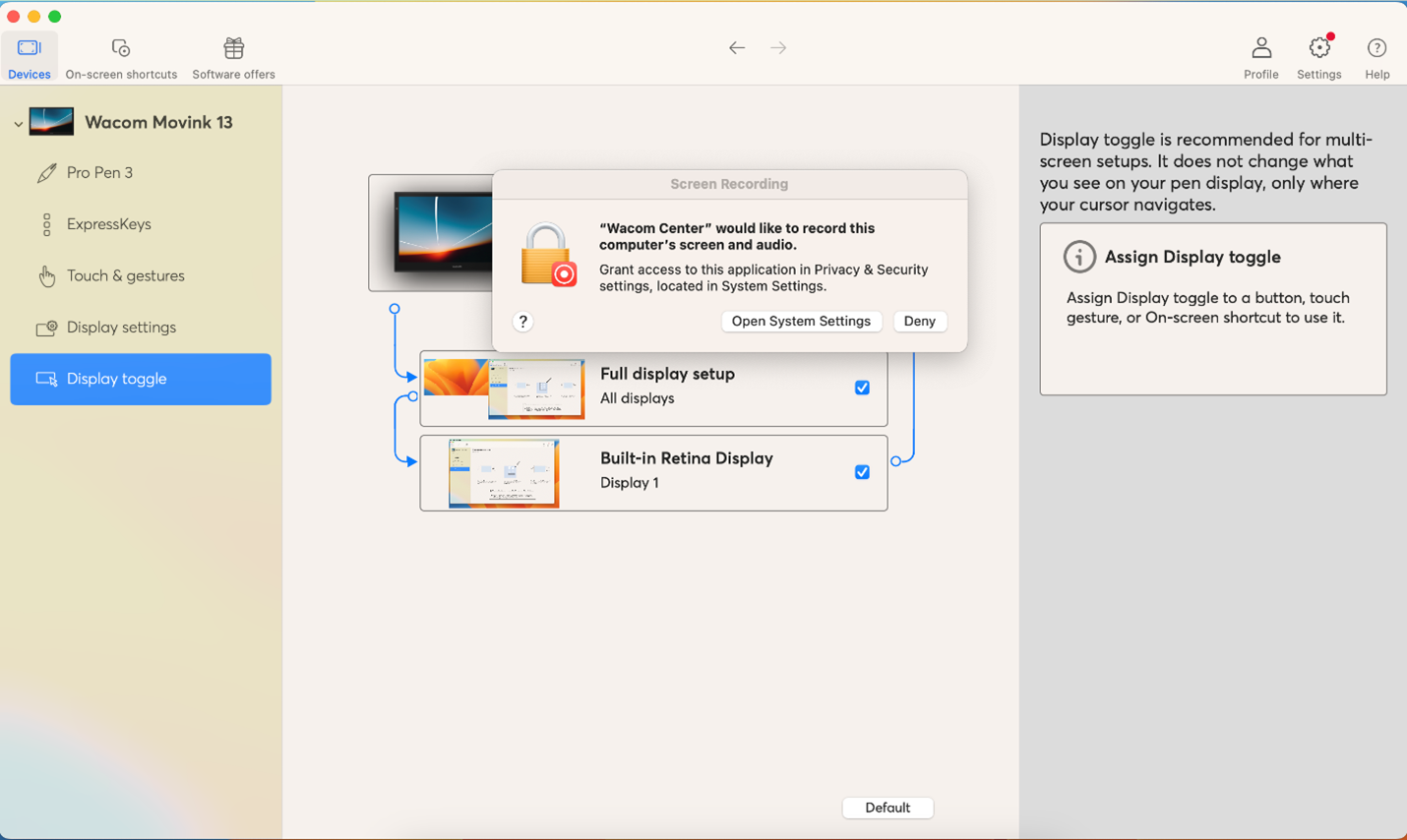This screenshot has width=1407, height=840.
Task: Open On-screen shortcuts
Action: click(x=120, y=56)
